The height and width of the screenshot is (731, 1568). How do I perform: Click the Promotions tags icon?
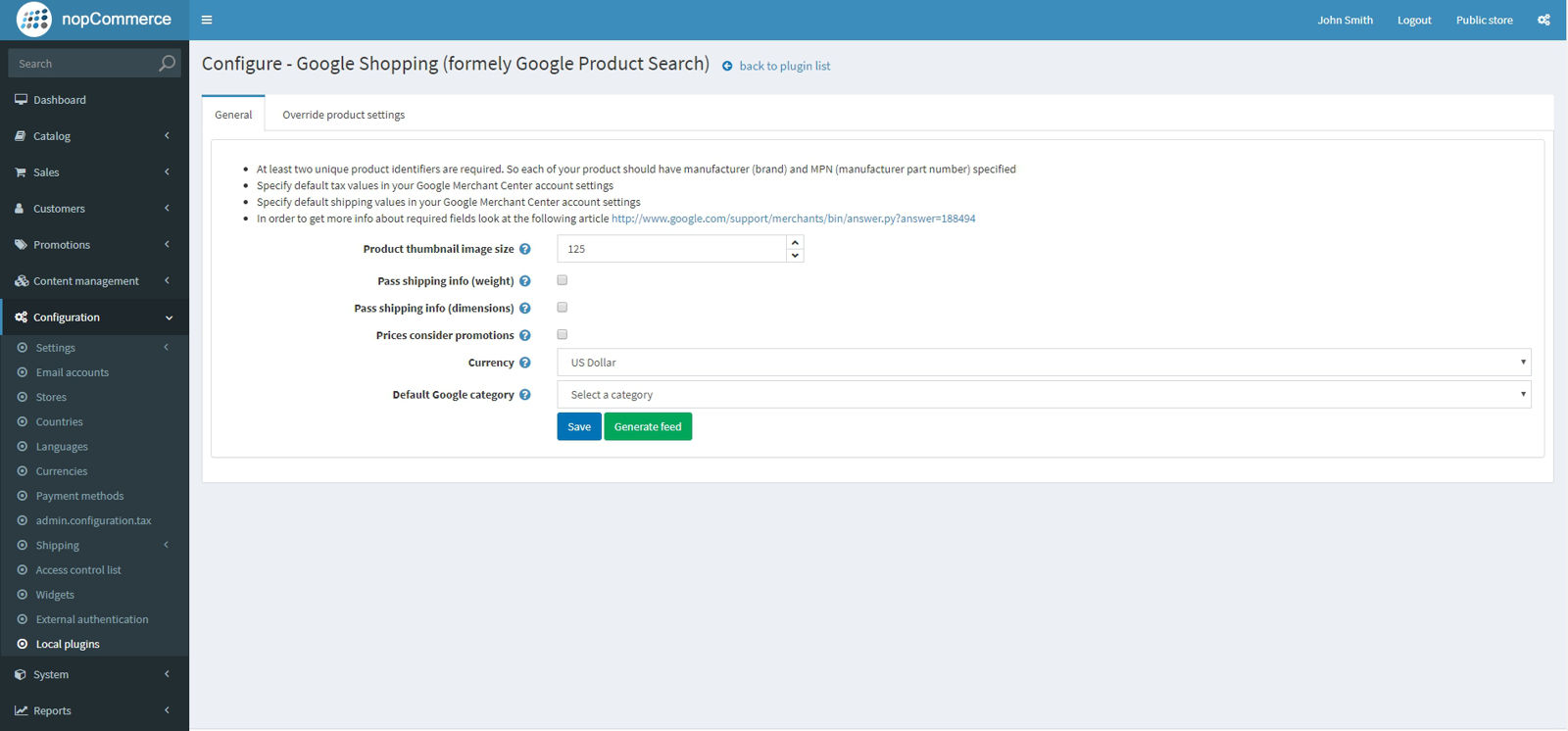pyautogui.click(x=21, y=245)
